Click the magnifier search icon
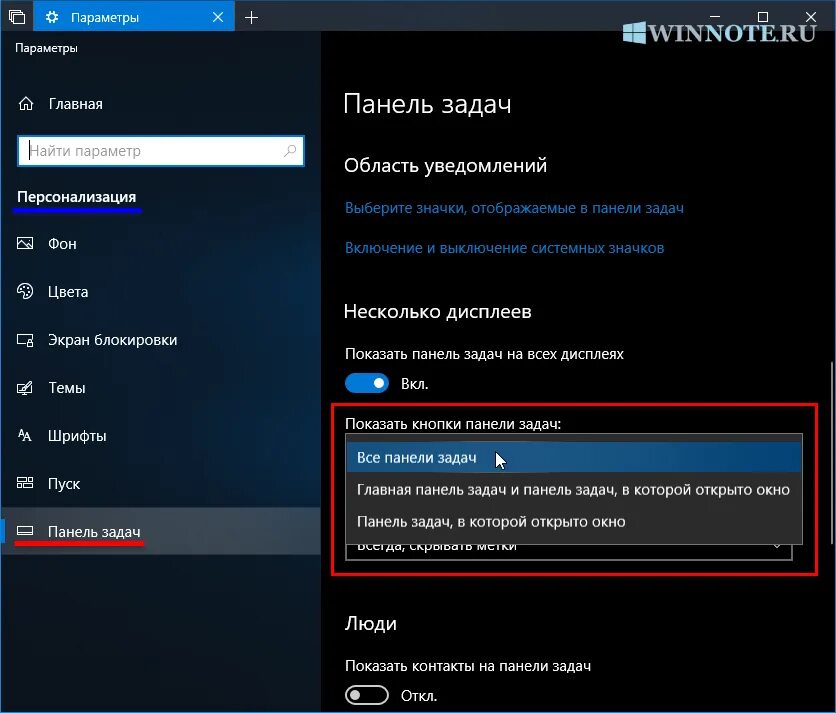Screen dimensions: 836x713 tap(290, 151)
